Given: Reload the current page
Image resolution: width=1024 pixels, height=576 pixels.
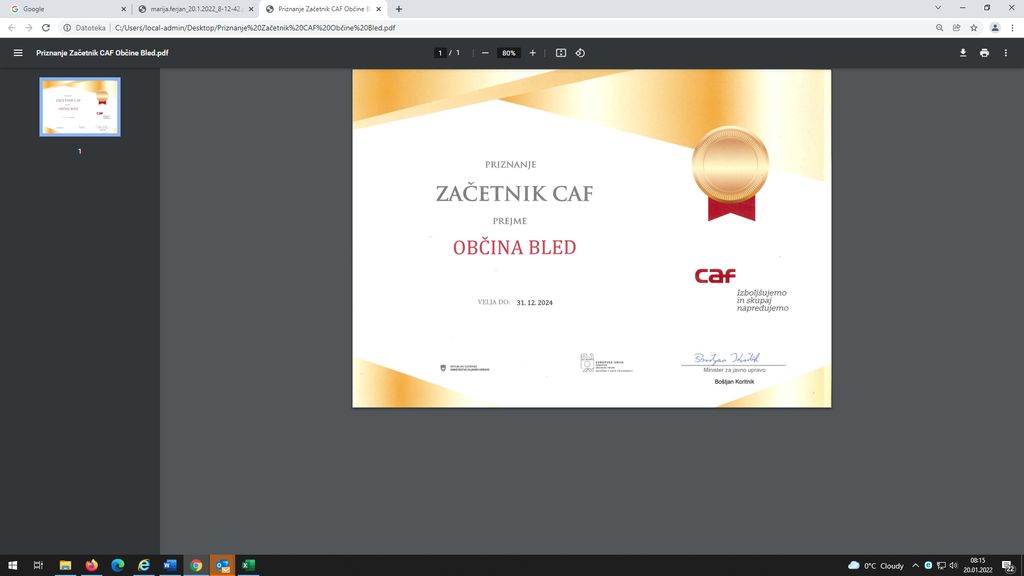Looking at the screenshot, I should point(46,28).
